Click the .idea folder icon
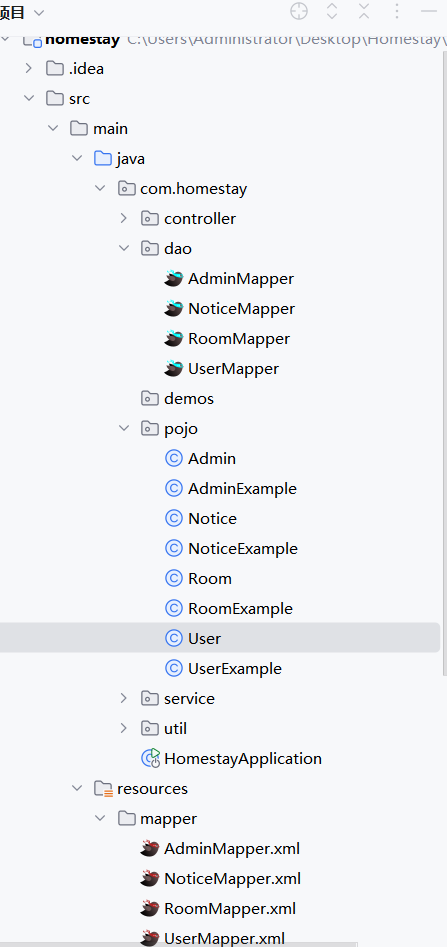This screenshot has height=947, width=447. coord(55,68)
